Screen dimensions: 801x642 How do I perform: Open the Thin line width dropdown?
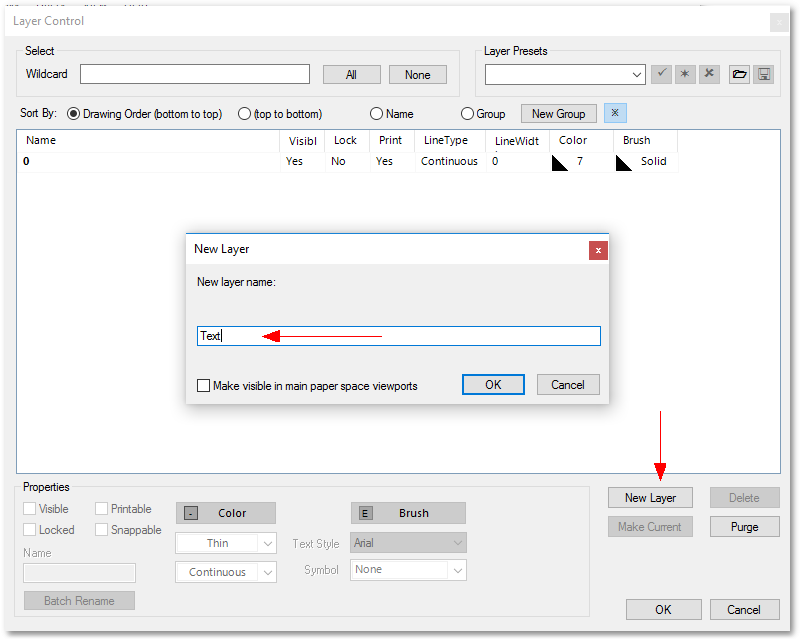click(267, 543)
